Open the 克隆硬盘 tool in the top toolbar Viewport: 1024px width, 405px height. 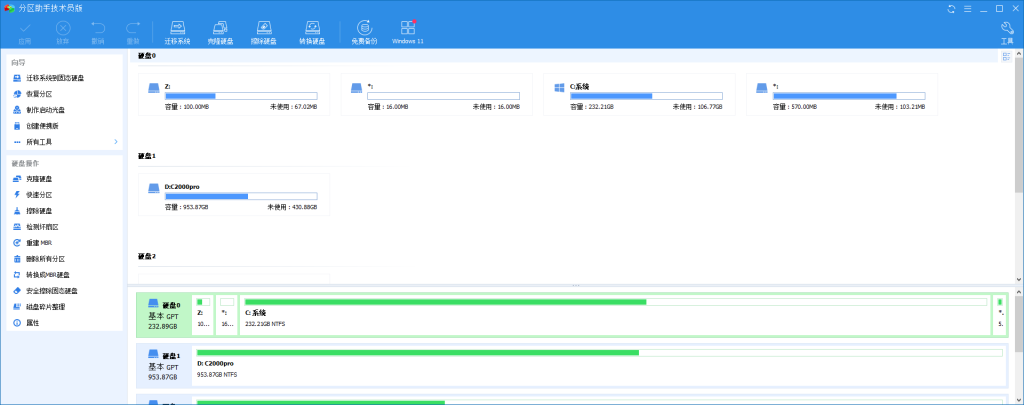pos(220,31)
